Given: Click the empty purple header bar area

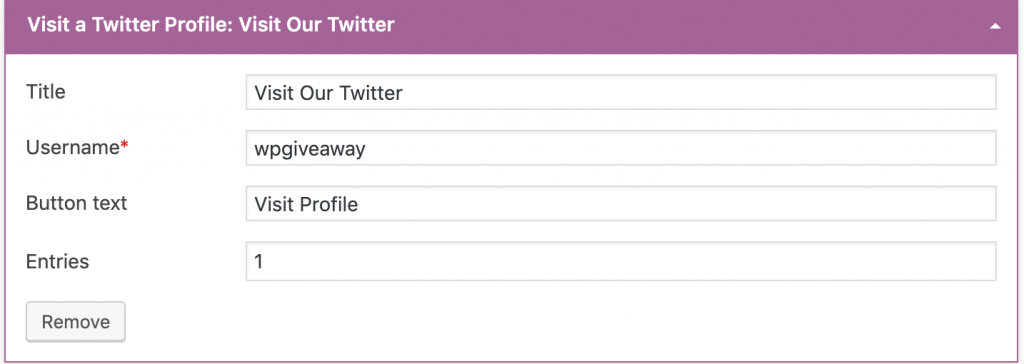Looking at the screenshot, I should tap(686, 26).
